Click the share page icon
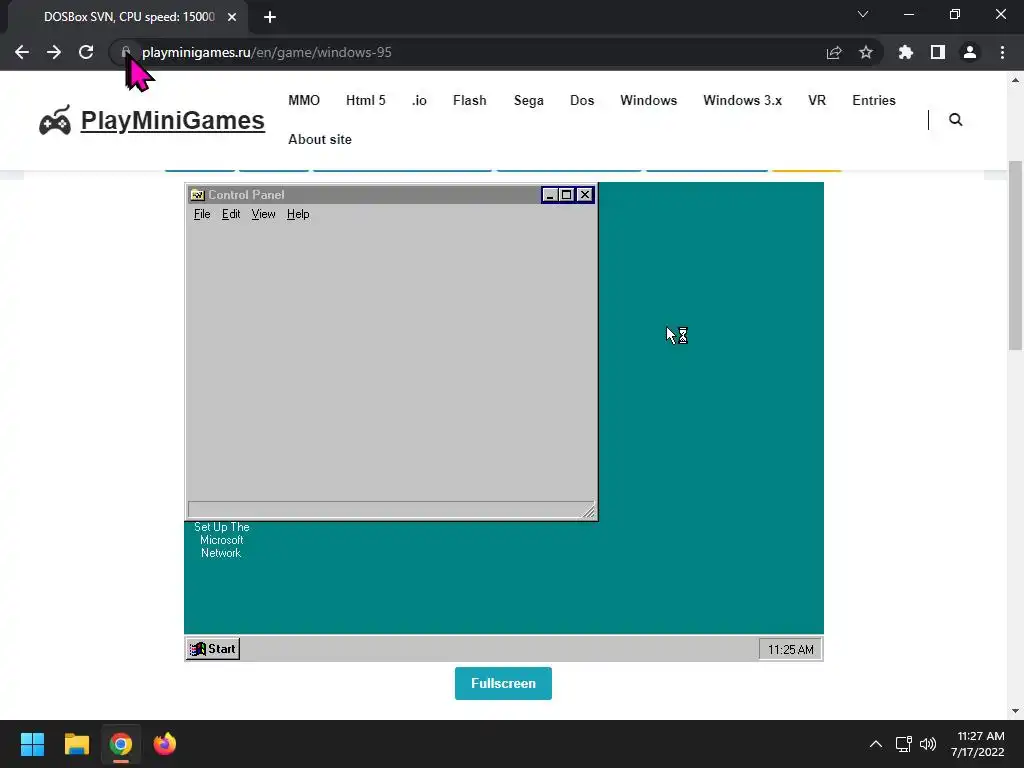 (834, 52)
